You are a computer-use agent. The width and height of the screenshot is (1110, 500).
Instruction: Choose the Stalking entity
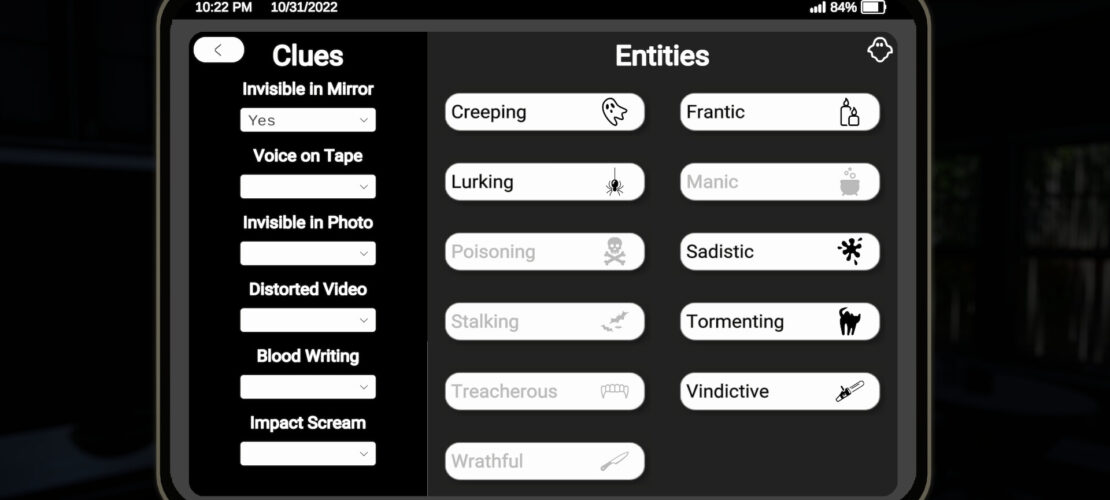[544, 322]
